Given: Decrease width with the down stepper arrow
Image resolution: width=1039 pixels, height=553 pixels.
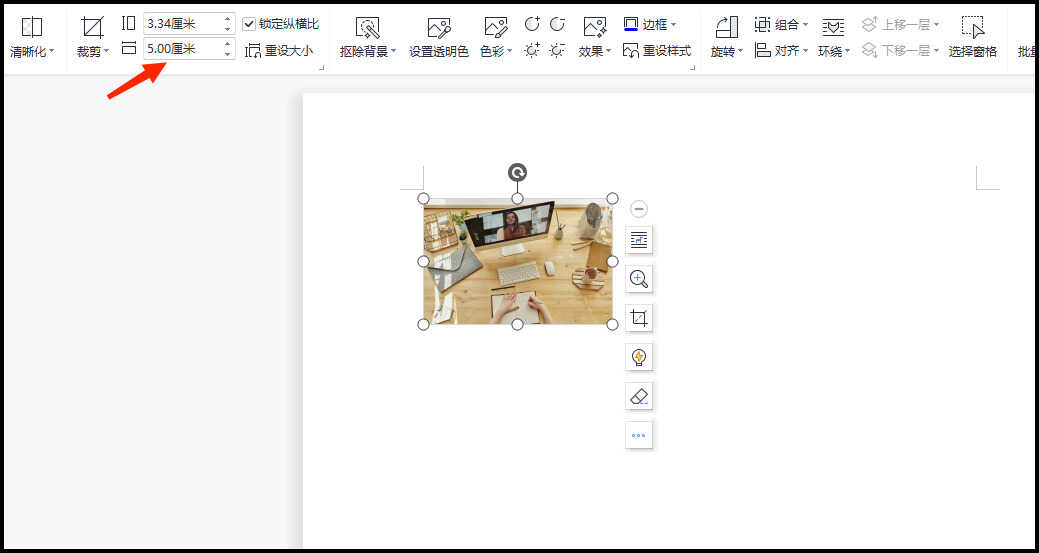Looking at the screenshot, I should coord(228,53).
